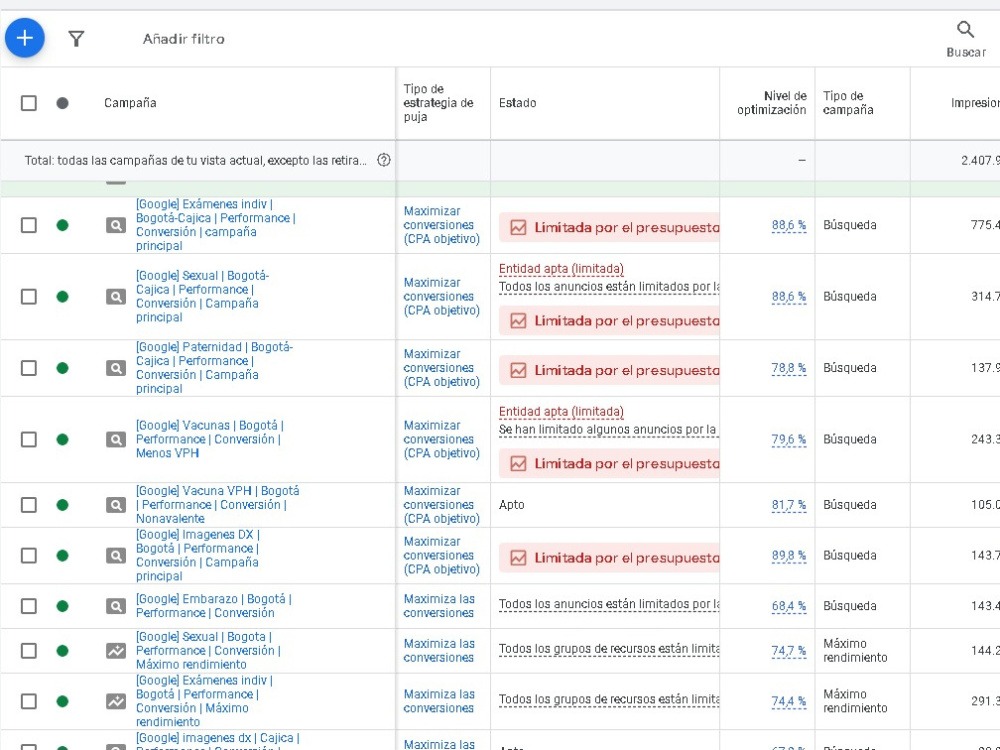Open 68,4 % optimization score
Screen dimensions: 1000x750
click(x=789, y=606)
